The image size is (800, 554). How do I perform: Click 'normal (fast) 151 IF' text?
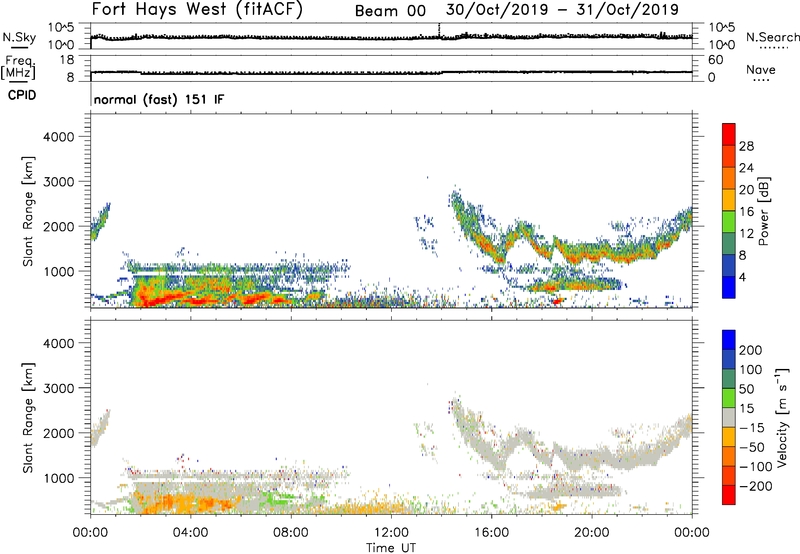159,99
